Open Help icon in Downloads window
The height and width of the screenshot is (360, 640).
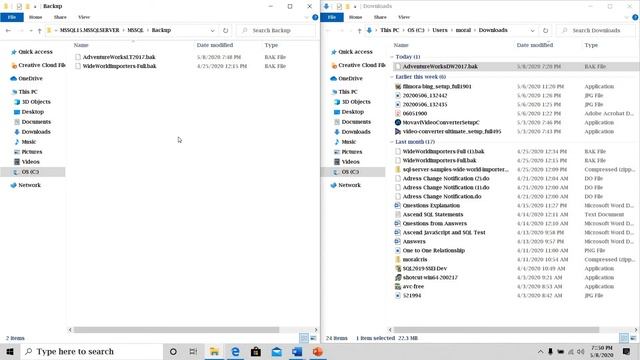[x=635, y=17]
